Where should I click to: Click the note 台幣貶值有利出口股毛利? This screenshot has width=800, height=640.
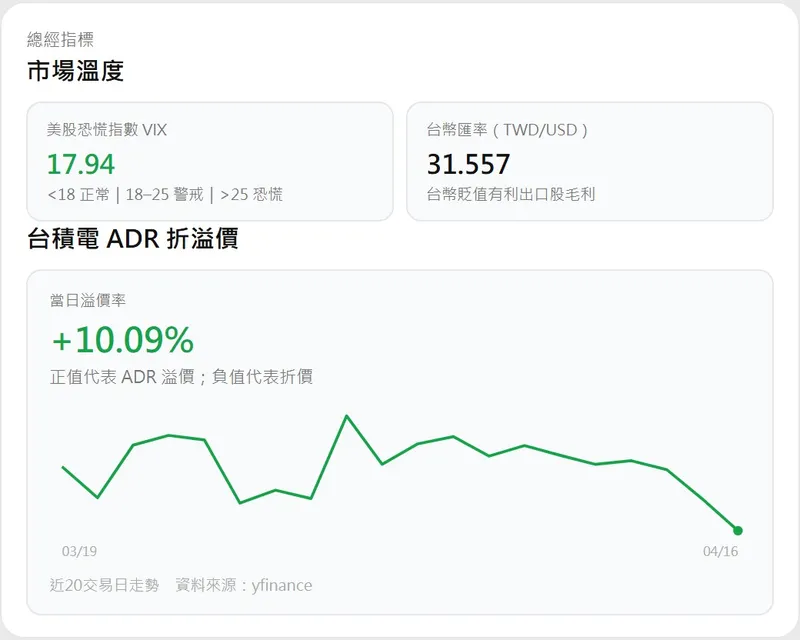[x=511, y=194]
